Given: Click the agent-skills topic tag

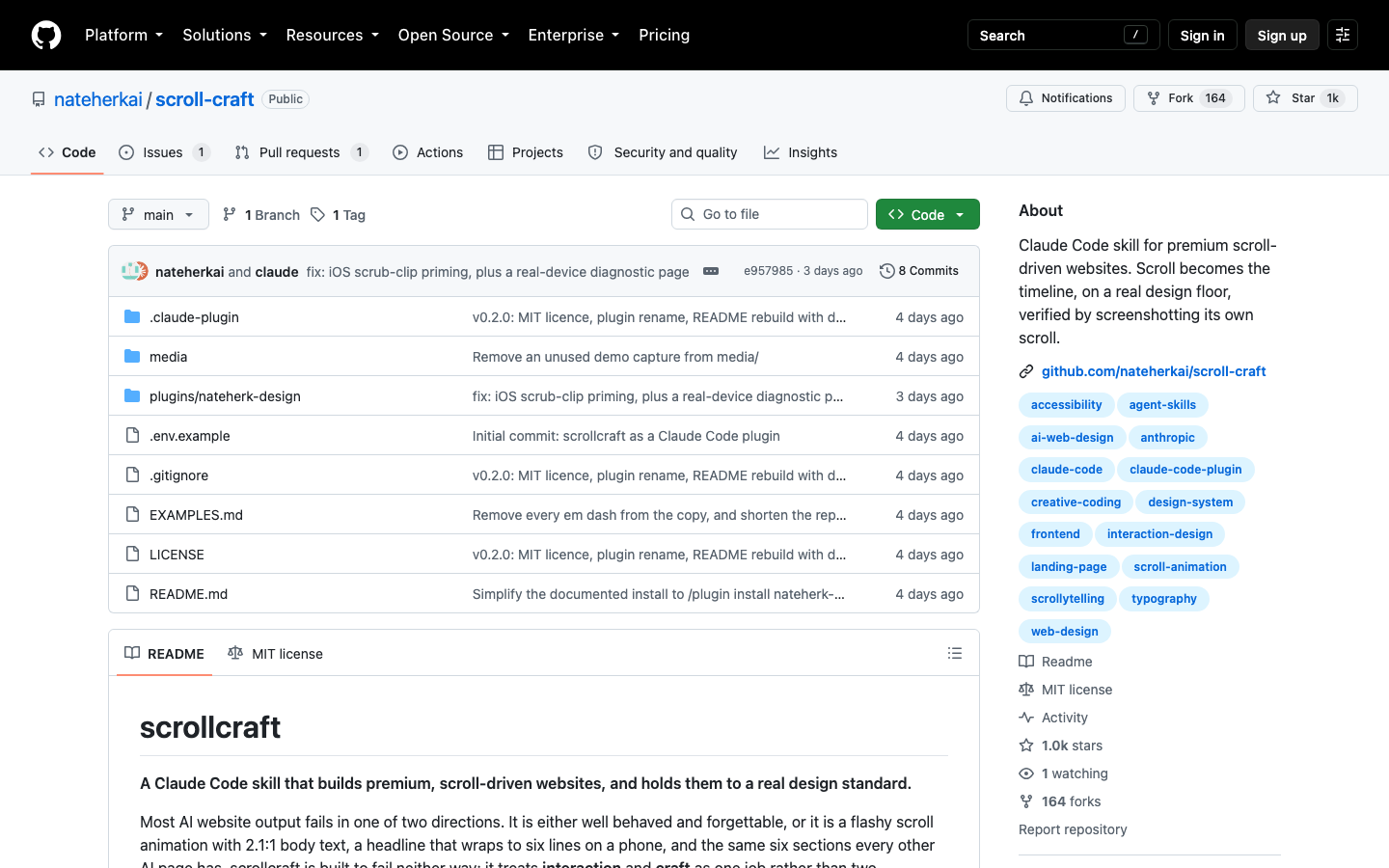Looking at the screenshot, I should (x=1162, y=405).
